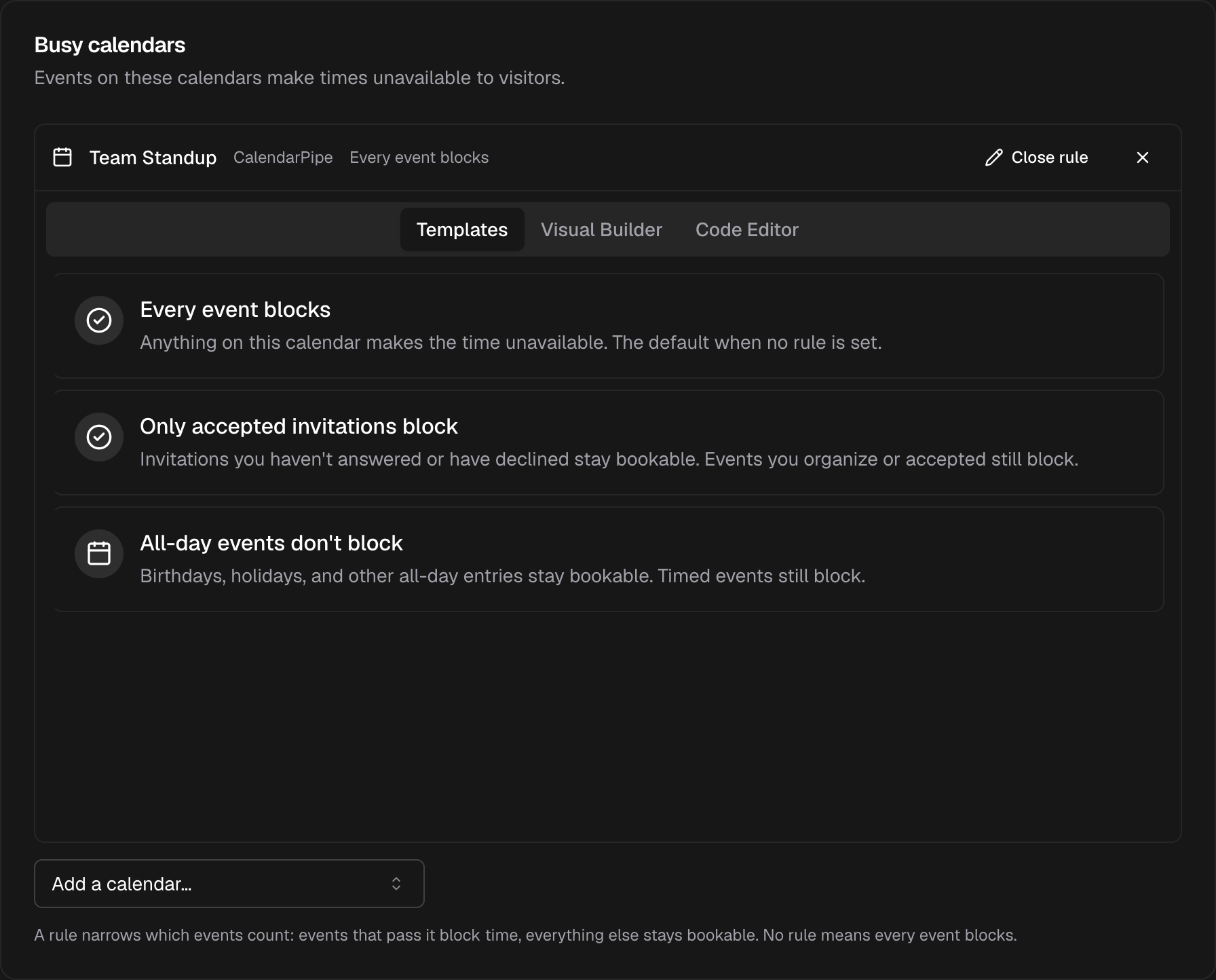Click the checkmark icon for Every event blocks
This screenshot has width=1216, height=980.
click(x=99, y=320)
